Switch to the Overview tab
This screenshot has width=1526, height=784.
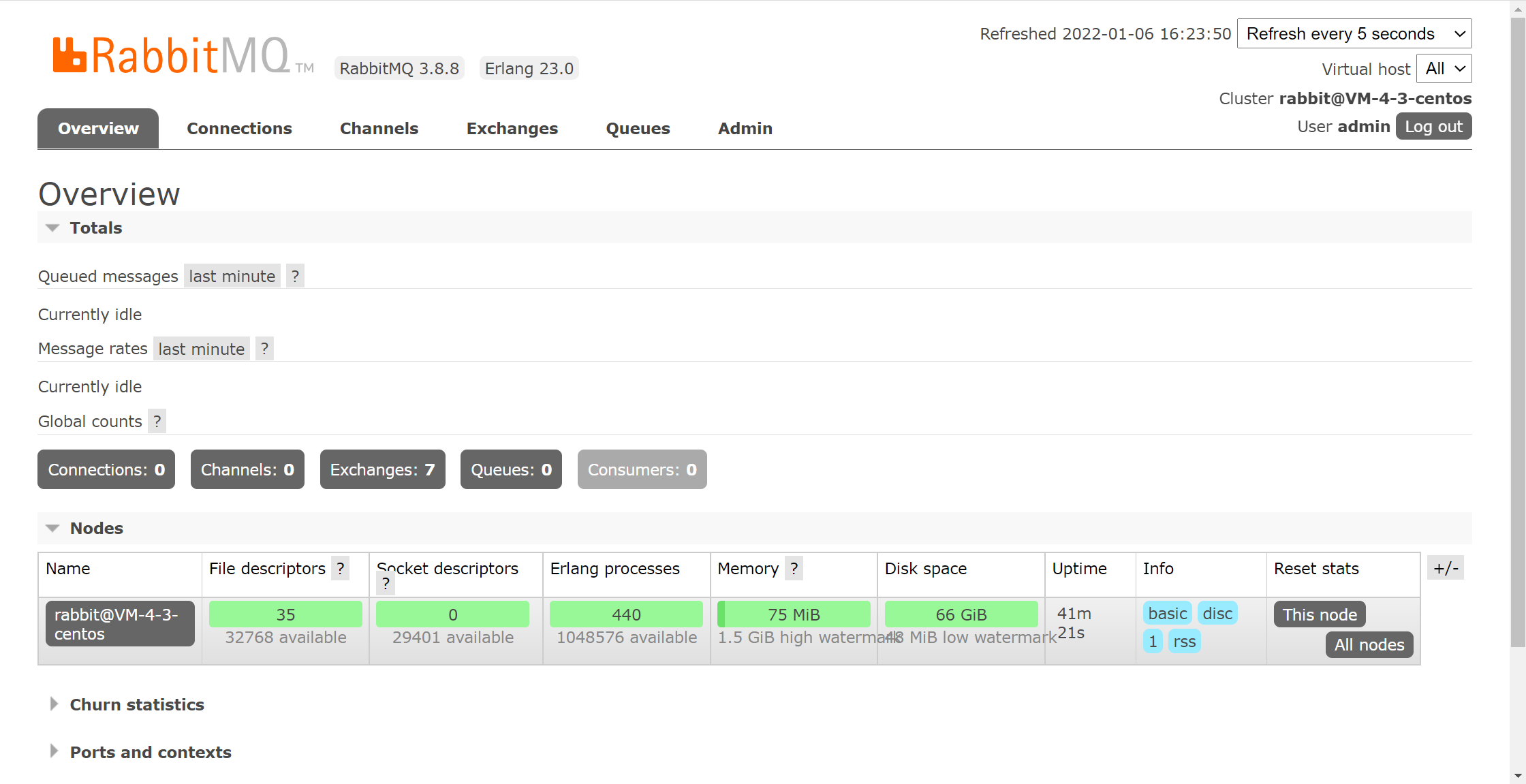point(98,128)
